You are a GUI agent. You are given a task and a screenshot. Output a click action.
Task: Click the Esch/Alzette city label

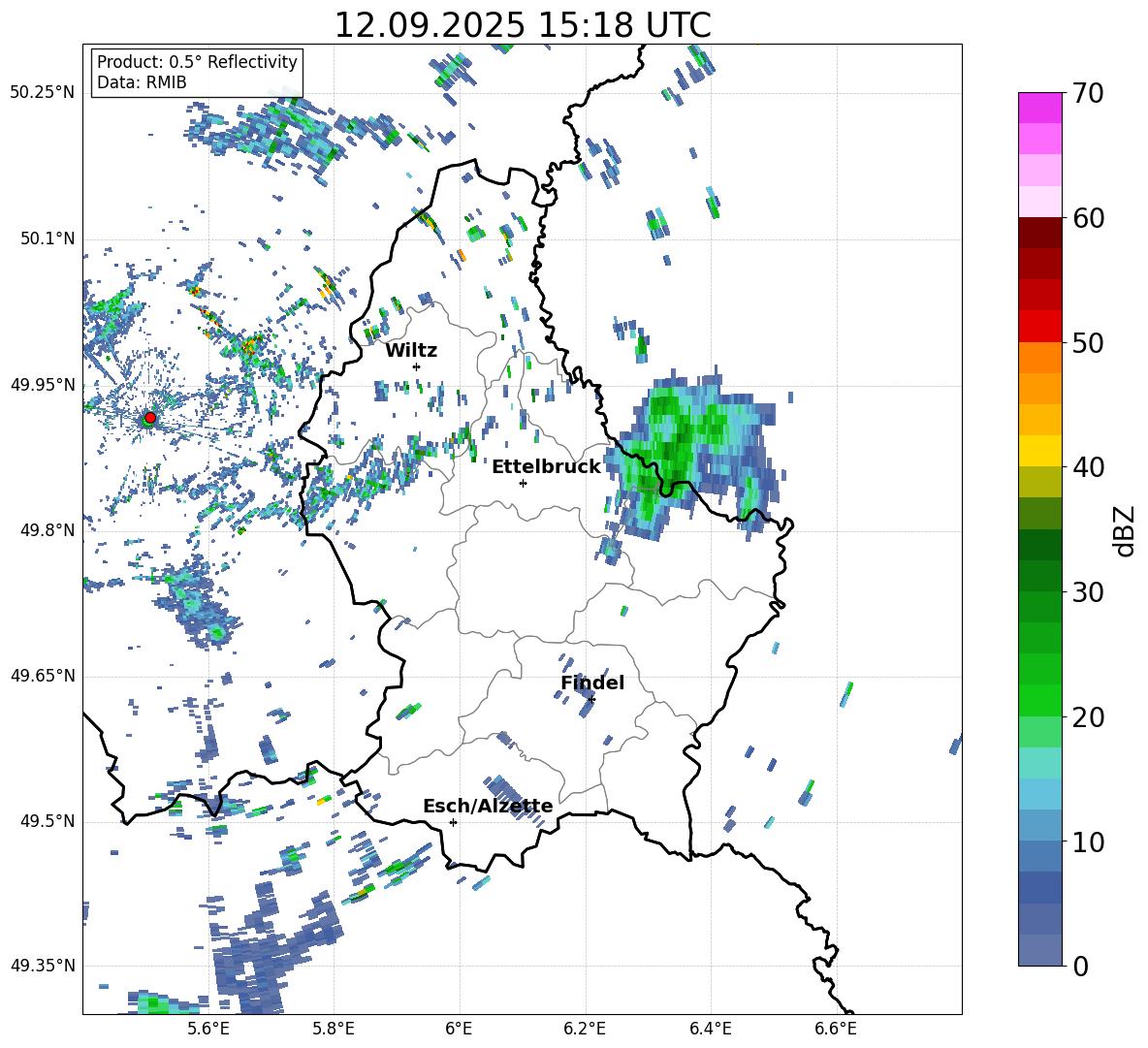488,806
